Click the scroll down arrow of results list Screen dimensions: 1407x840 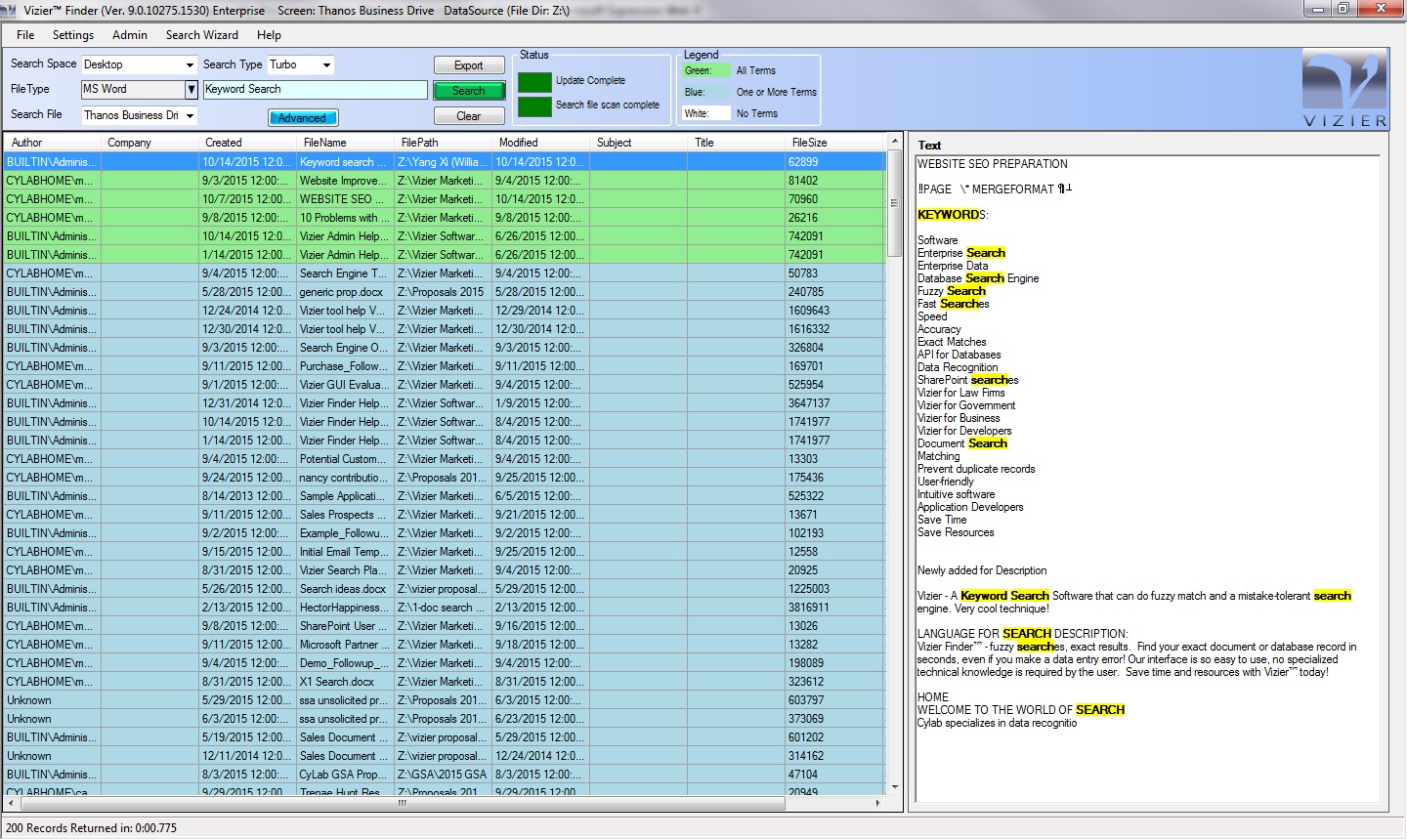coord(894,787)
